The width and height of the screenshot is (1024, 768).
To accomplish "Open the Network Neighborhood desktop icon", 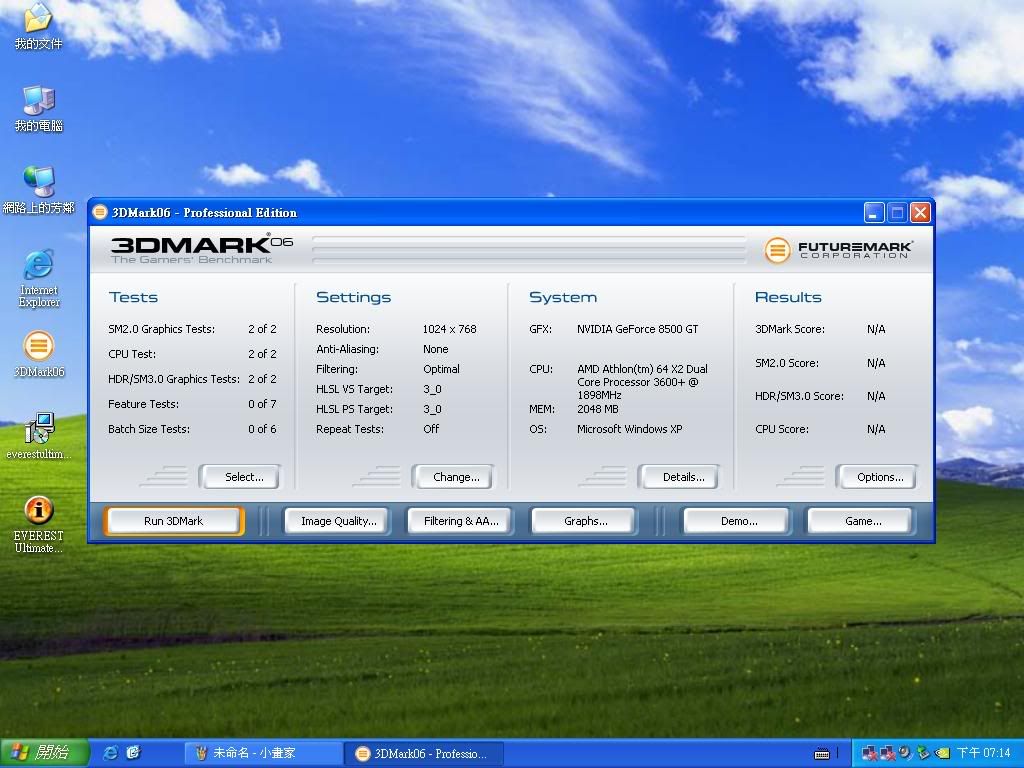I will [39, 190].
